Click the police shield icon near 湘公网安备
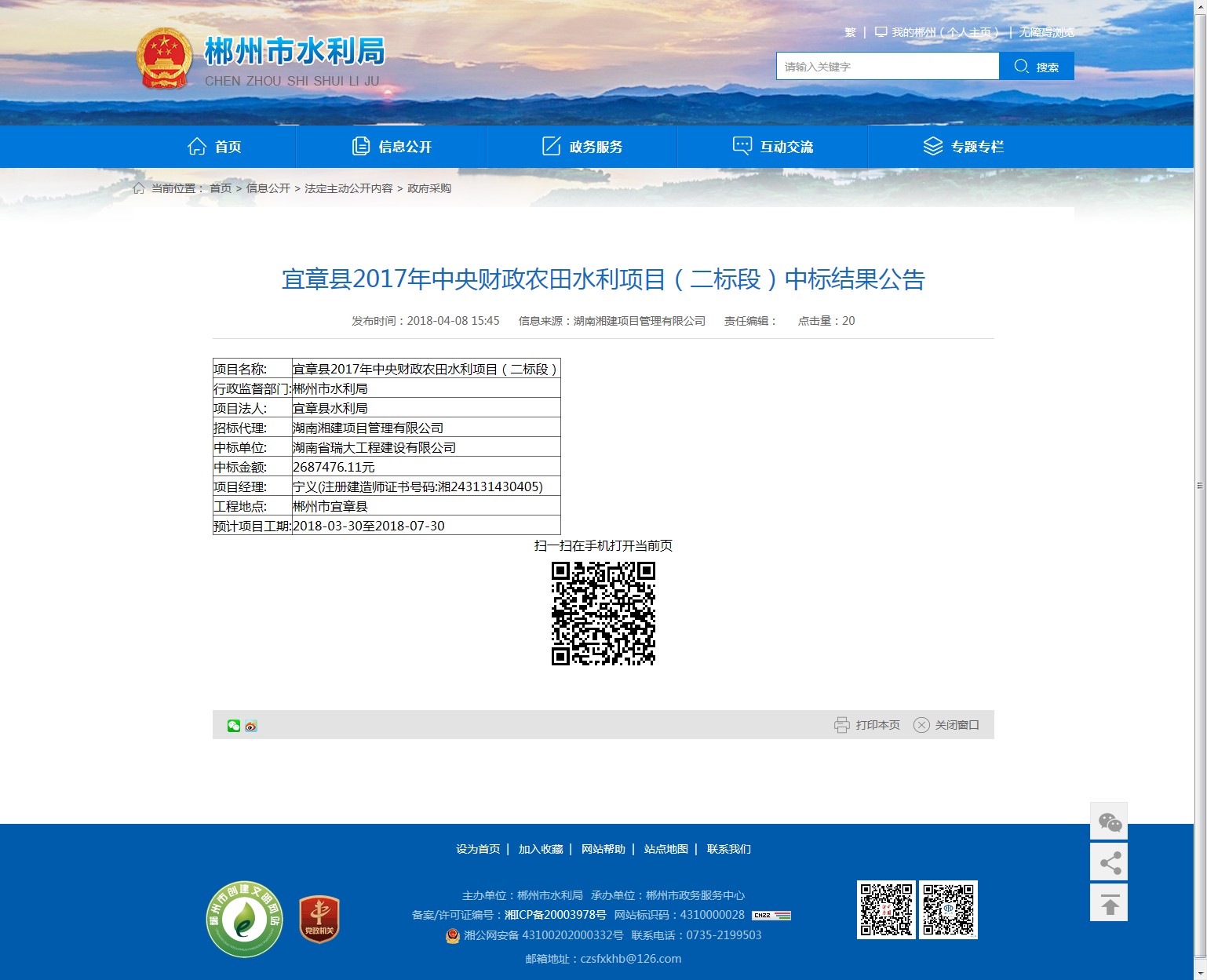This screenshot has height=980, width=1207. coord(453,935)
